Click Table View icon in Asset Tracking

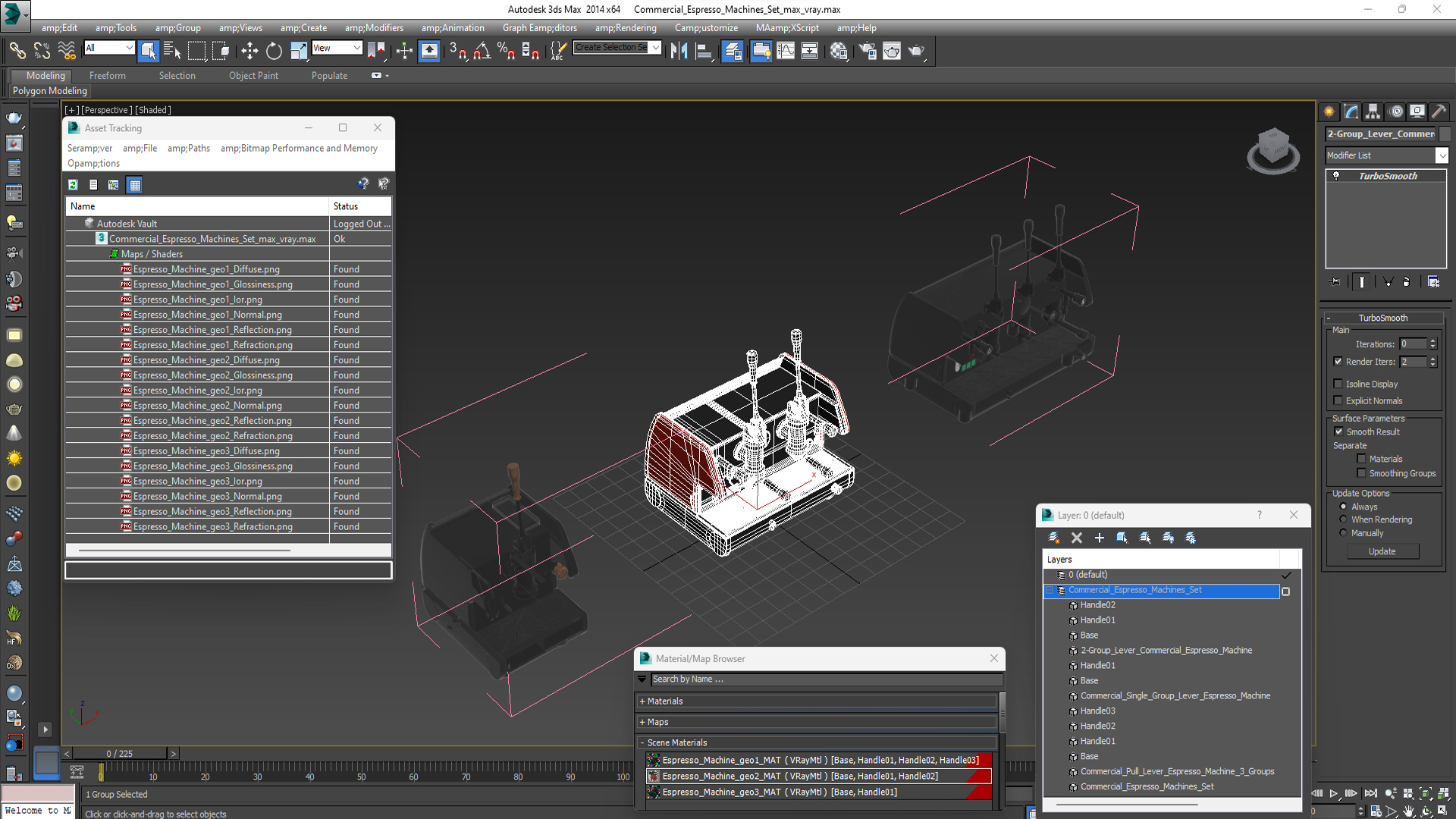134,184
